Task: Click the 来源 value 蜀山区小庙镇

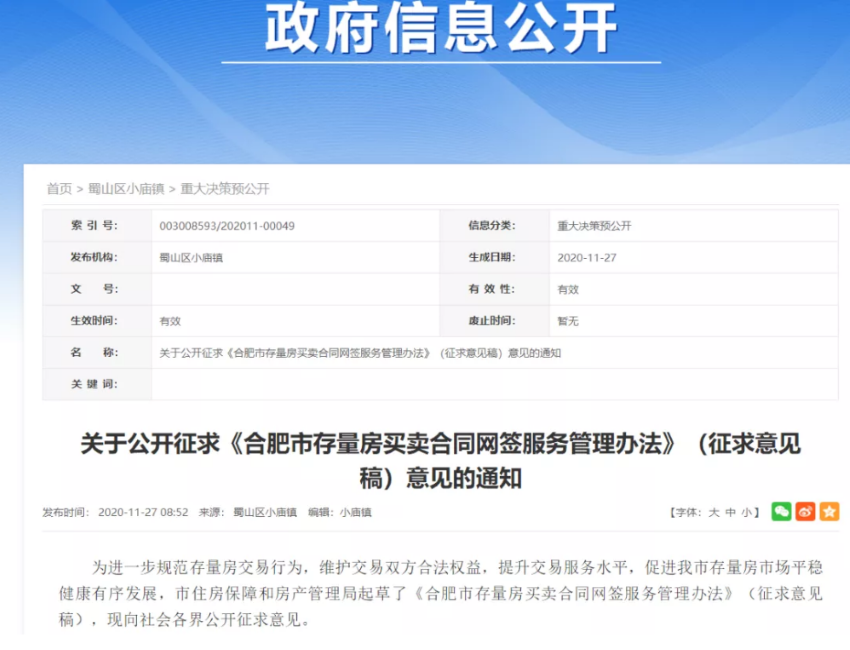Action: [x=265, y=512]
